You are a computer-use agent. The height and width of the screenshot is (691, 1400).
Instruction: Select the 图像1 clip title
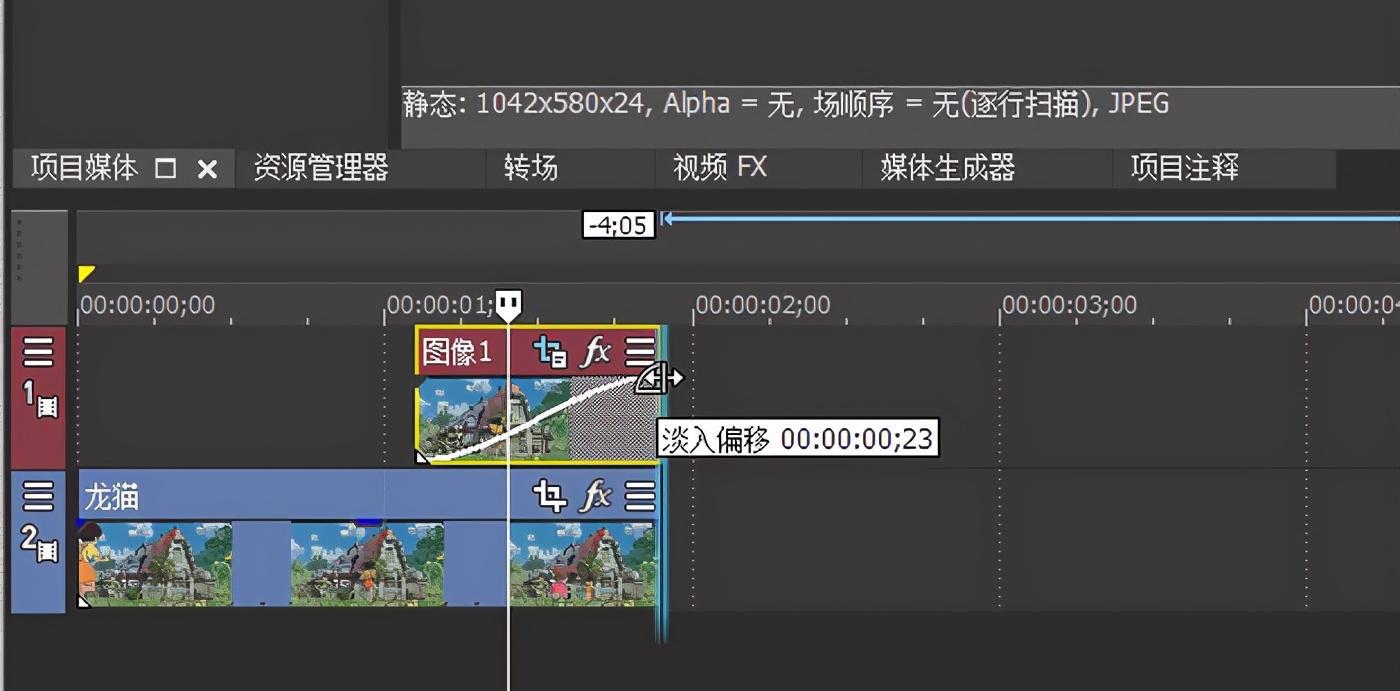tap(457, 352)
